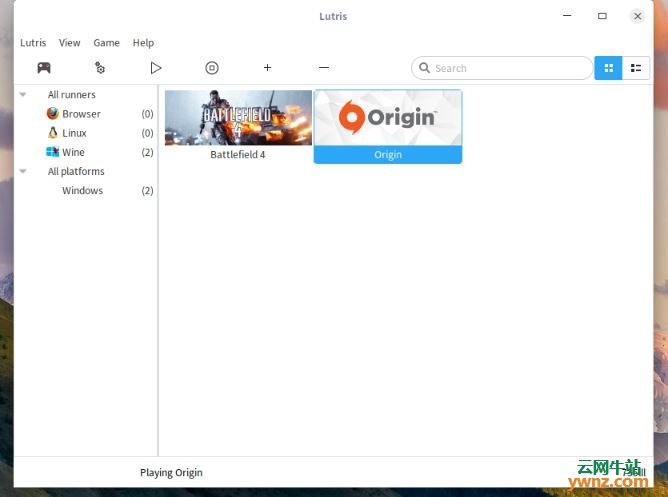Collapse the All platforms tree
668x497 pixels.
pos(23,171)
